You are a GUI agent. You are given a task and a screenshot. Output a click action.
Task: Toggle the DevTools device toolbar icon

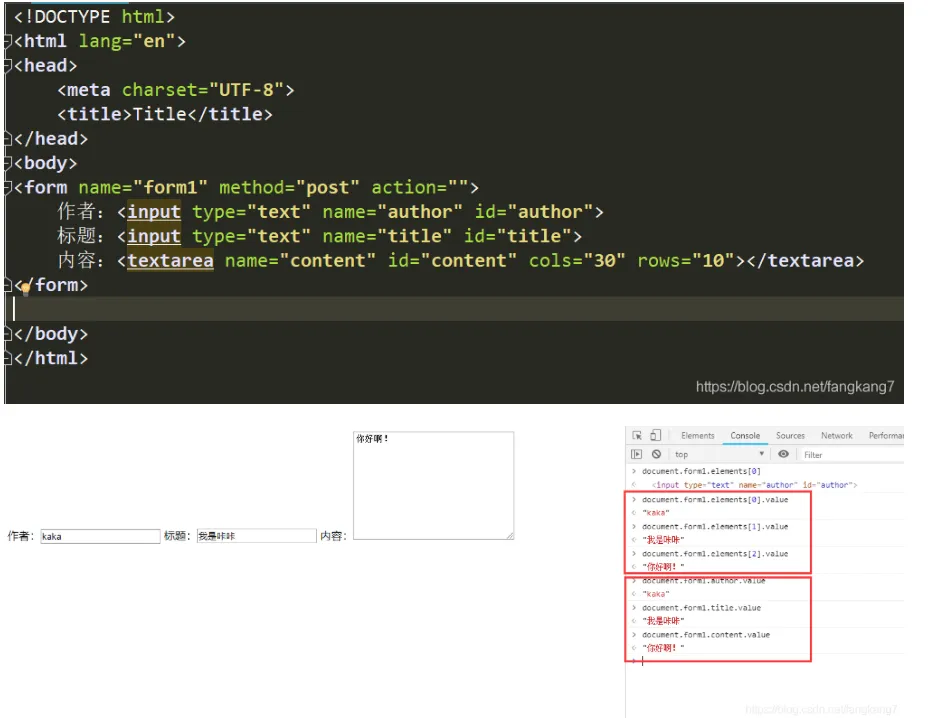(x=655, y=435)
